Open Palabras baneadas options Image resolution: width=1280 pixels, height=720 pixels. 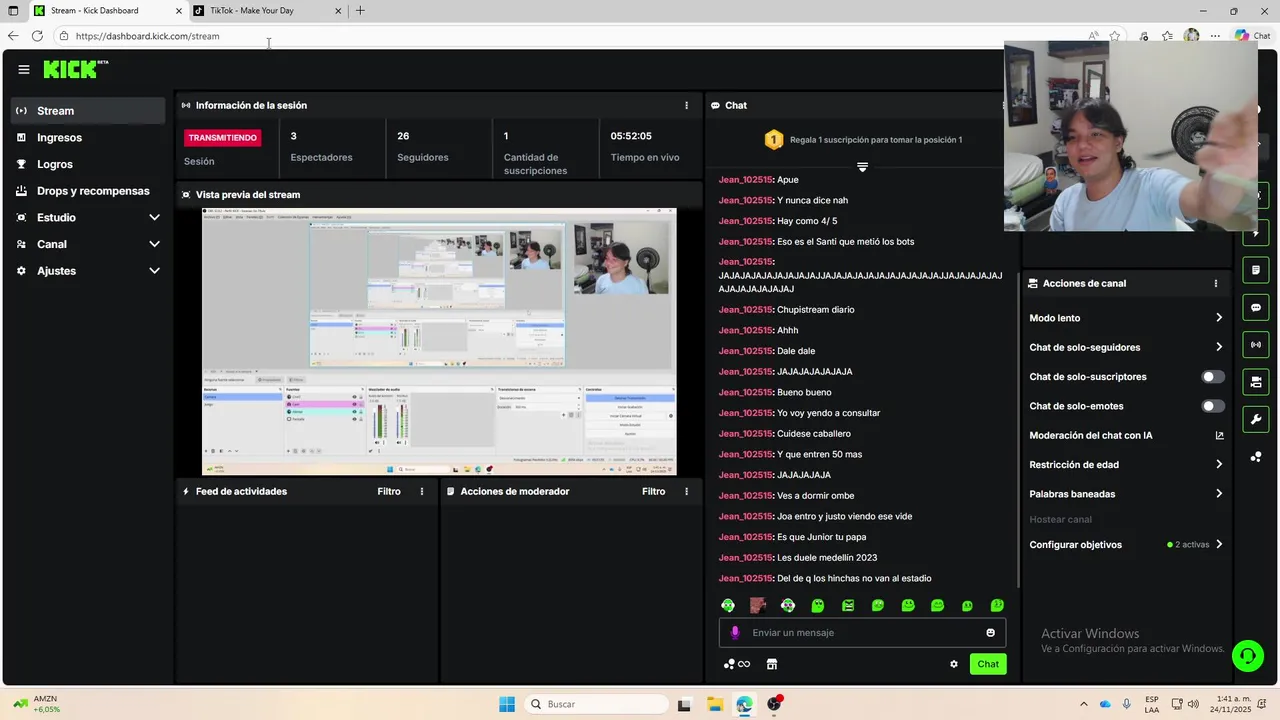pos(1126,494)
